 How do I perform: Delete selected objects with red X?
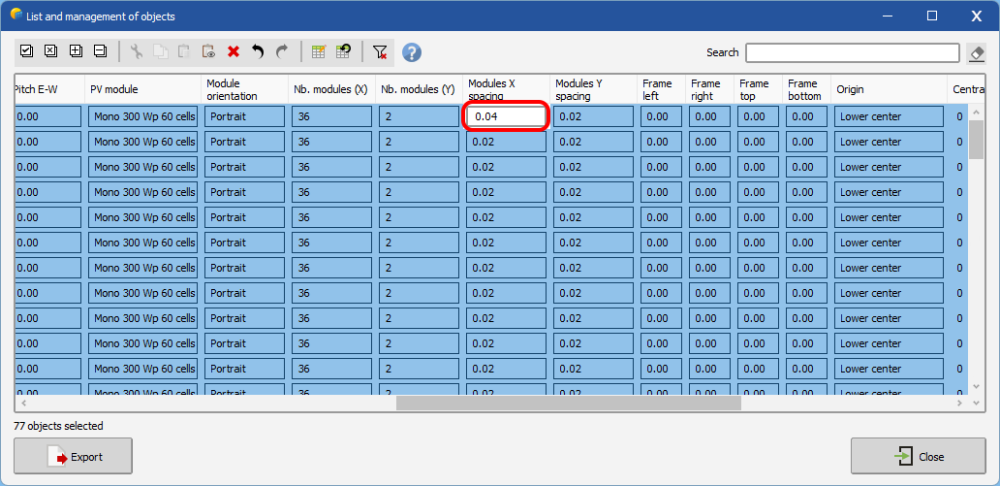[x=233, y=52]
